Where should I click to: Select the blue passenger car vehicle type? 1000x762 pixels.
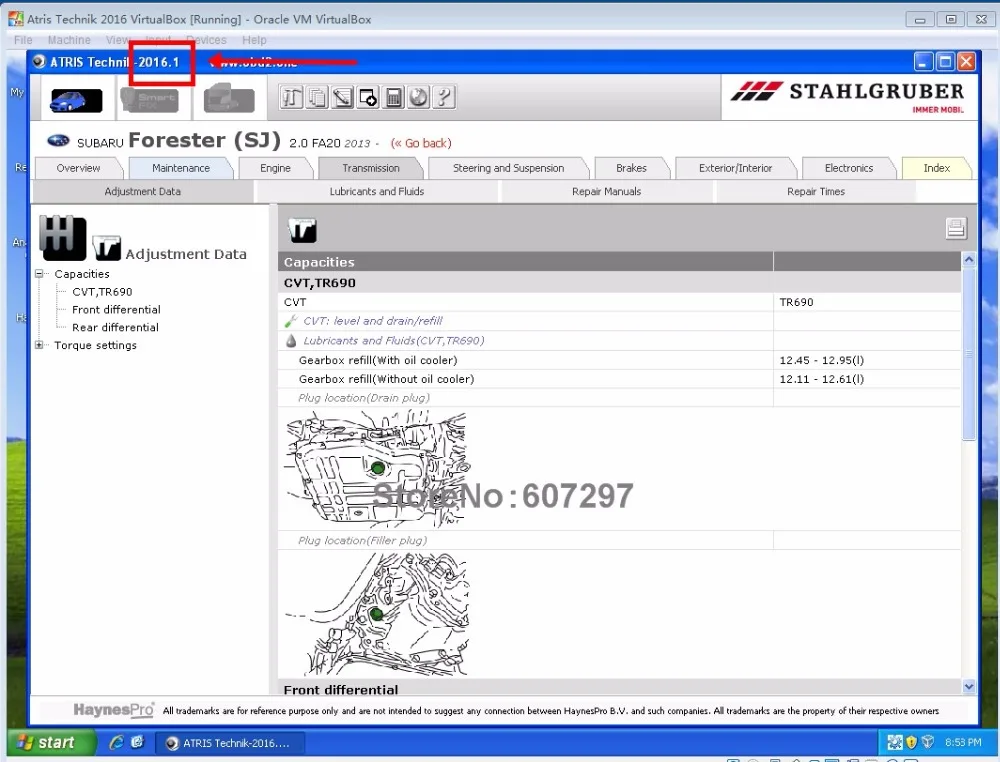point(76,101)
